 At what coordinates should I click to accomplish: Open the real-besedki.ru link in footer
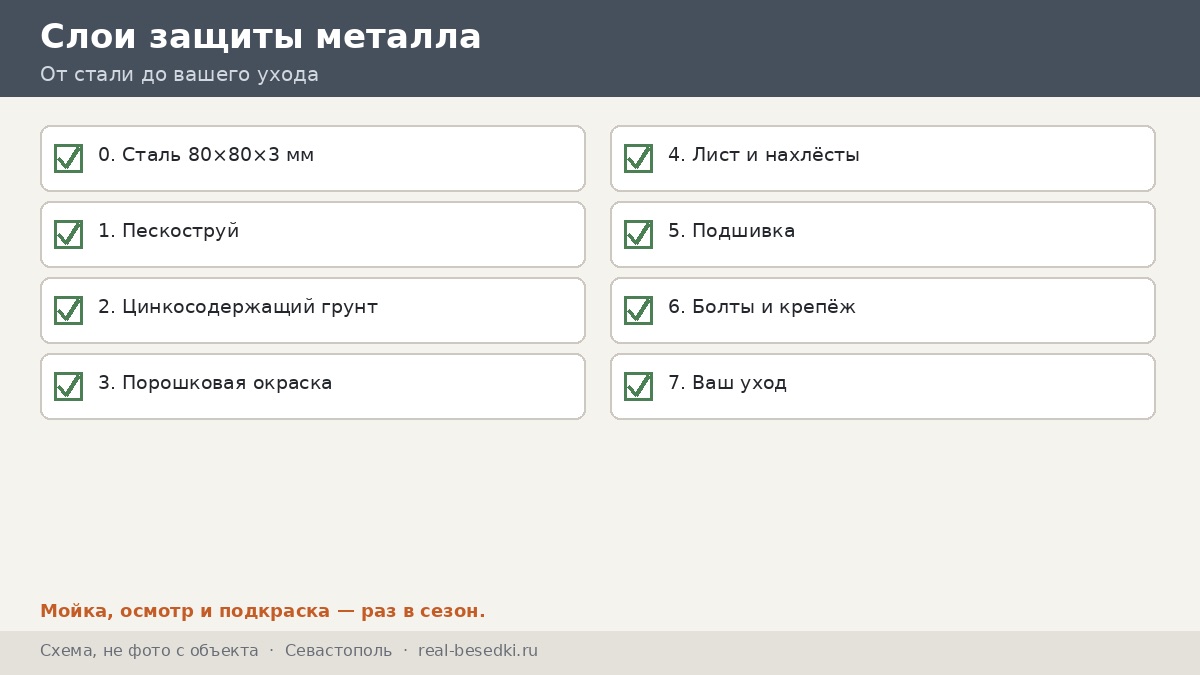tap(478, 651)
